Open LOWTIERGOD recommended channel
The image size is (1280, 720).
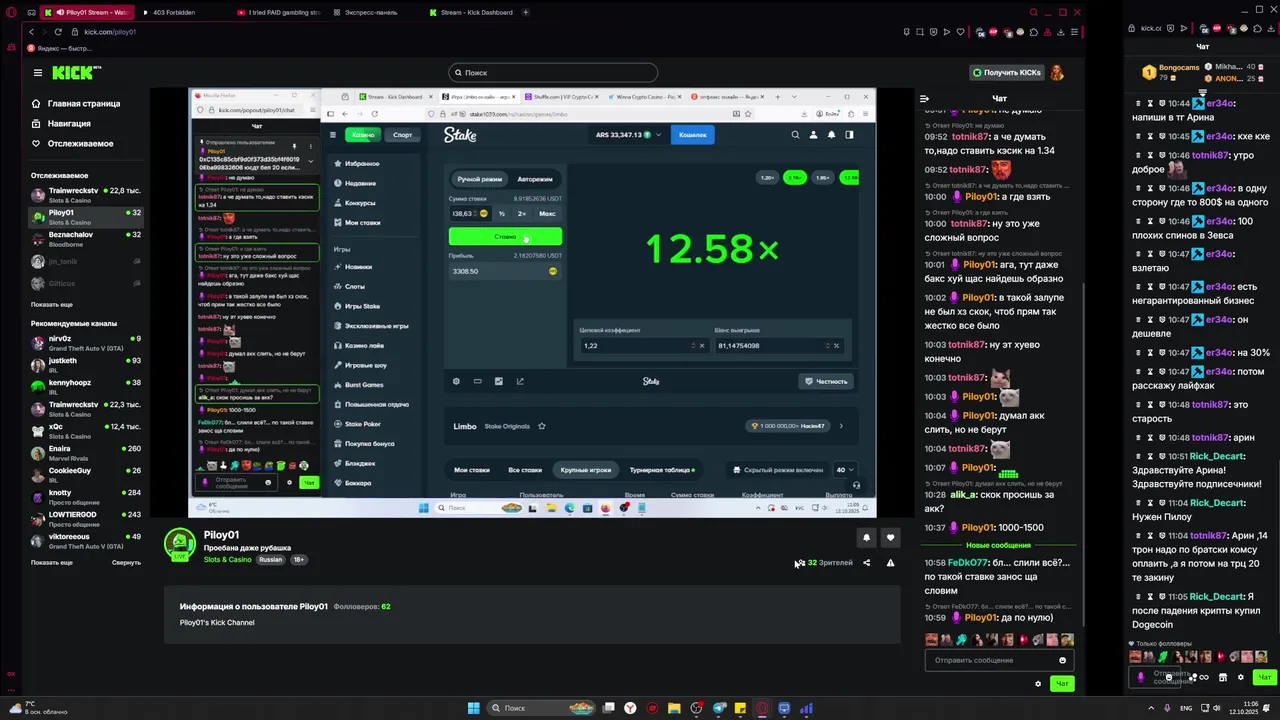pyautogui.click(x=86, y=517)
